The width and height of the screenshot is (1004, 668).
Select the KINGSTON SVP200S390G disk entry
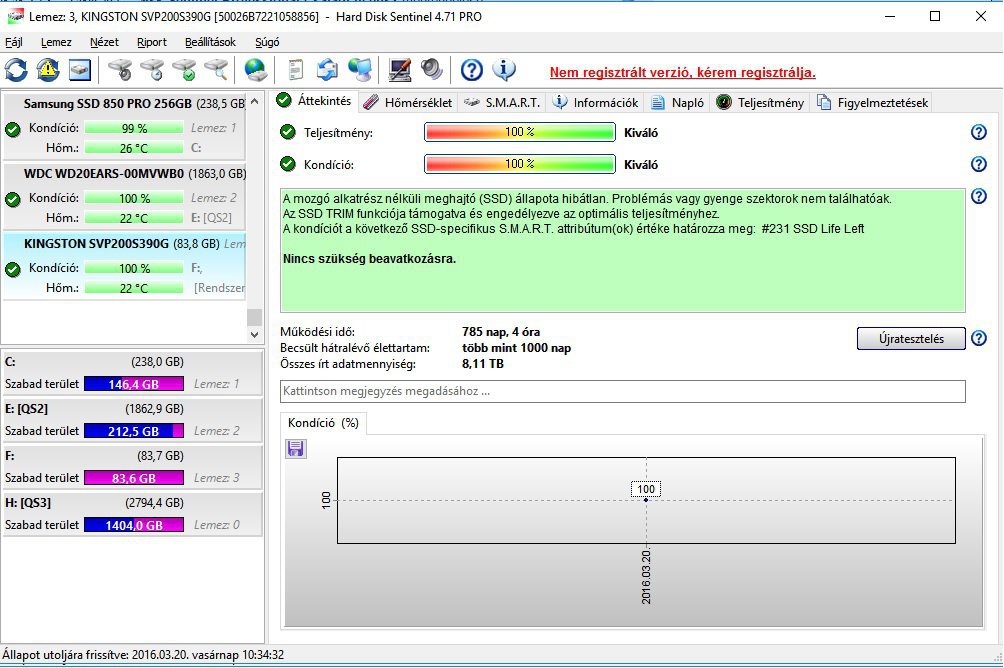pyautogui.click(x=124, y=266)
